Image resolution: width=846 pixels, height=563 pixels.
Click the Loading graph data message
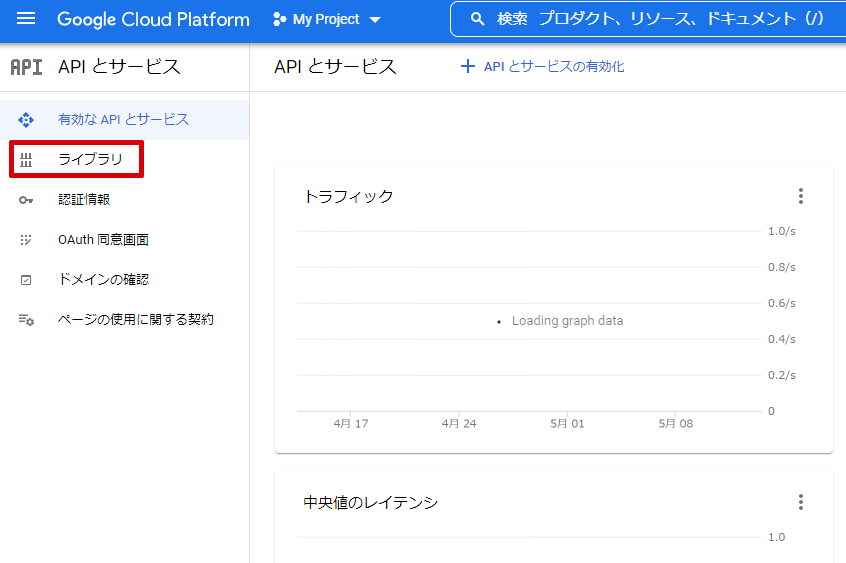[x=567, y=321]
